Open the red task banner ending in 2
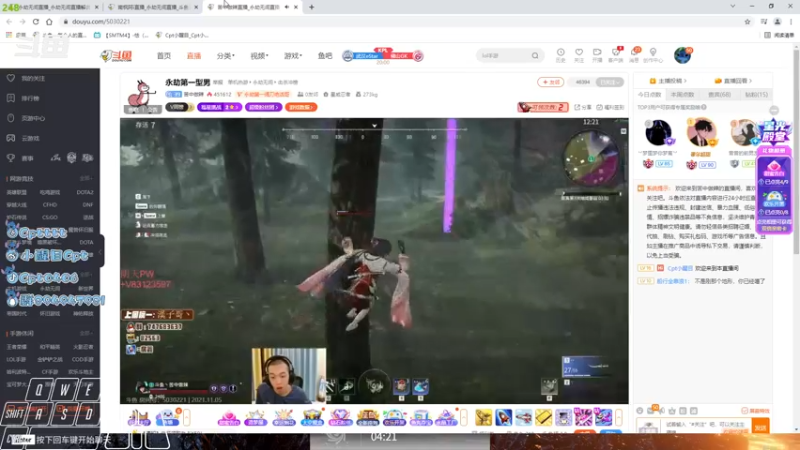The height and width of the screenshot is (450, 800). (x=543, y=107)
